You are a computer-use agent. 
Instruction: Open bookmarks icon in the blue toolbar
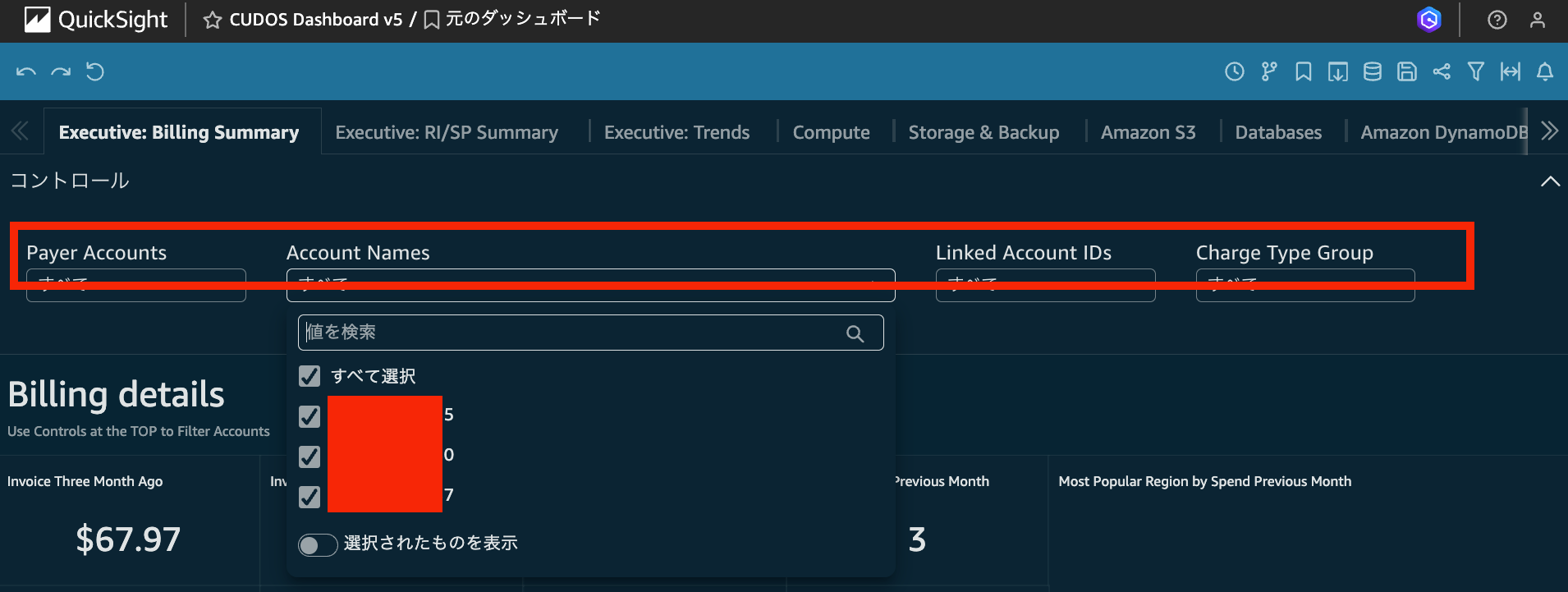coord(1304,72)
